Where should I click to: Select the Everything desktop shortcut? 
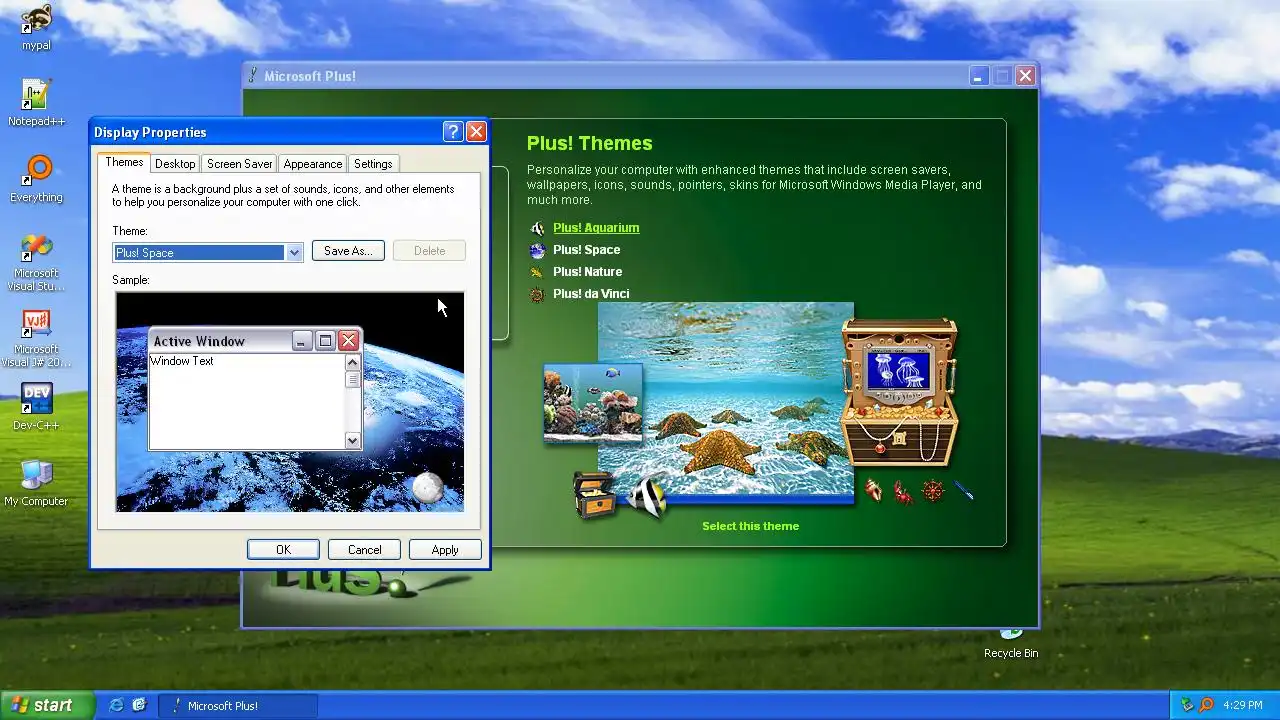coord(36,179)
